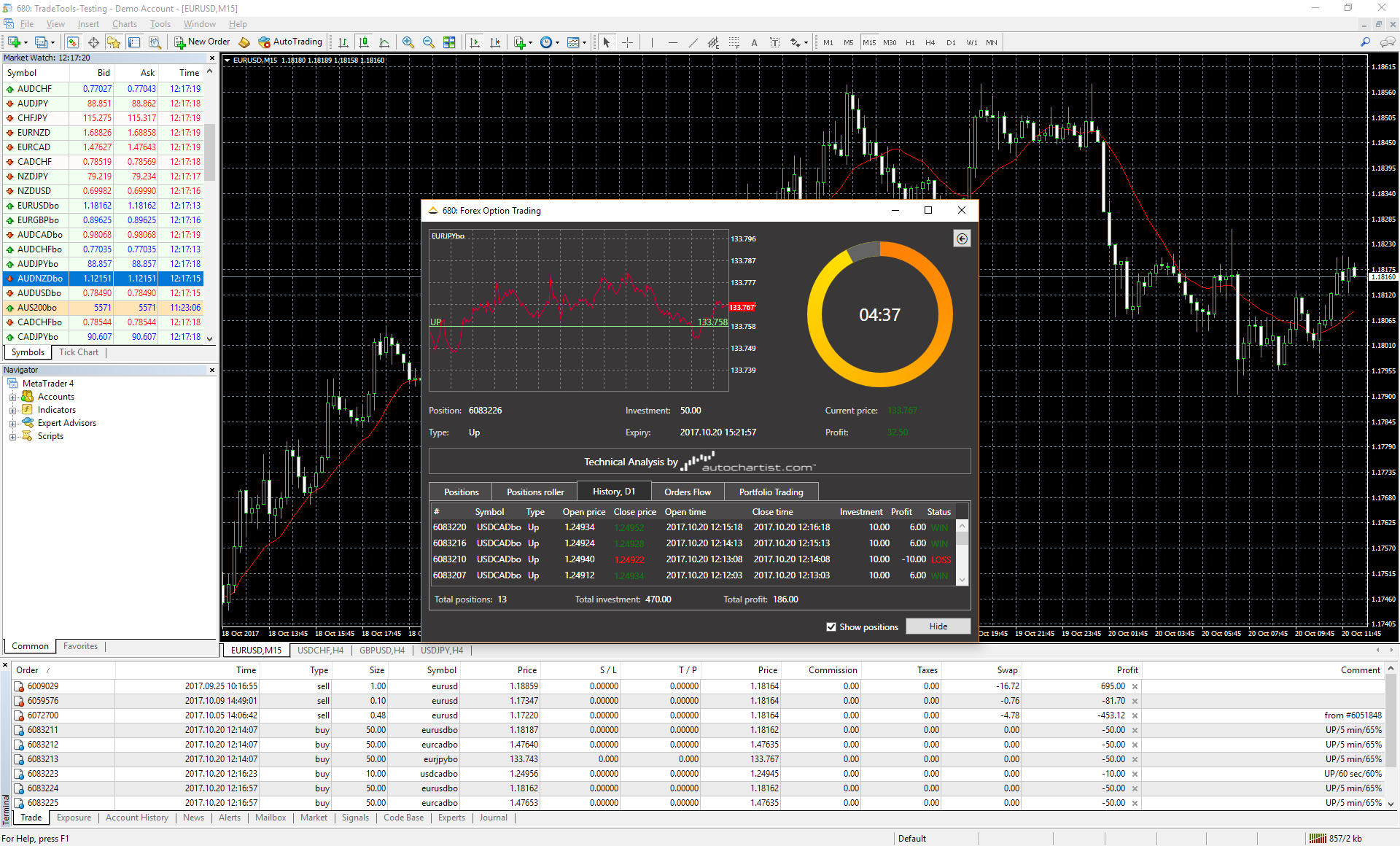
Task: Select the crosshair cursor tool
Action: click(x=627, y=43)
